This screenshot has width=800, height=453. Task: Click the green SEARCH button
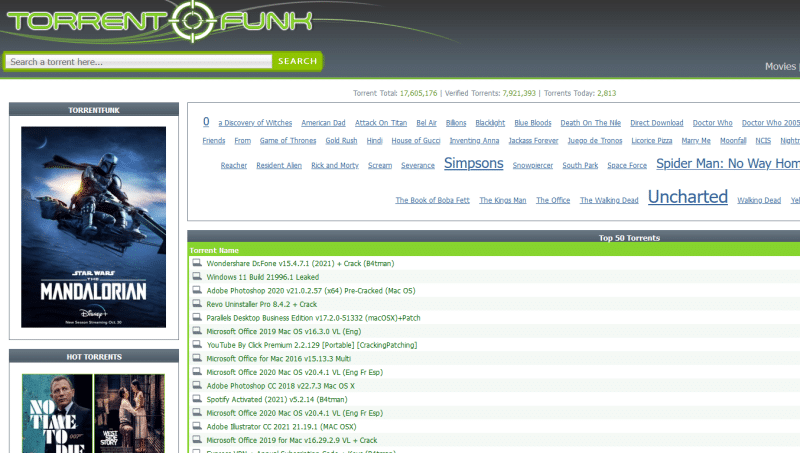(x=297, y=61)
